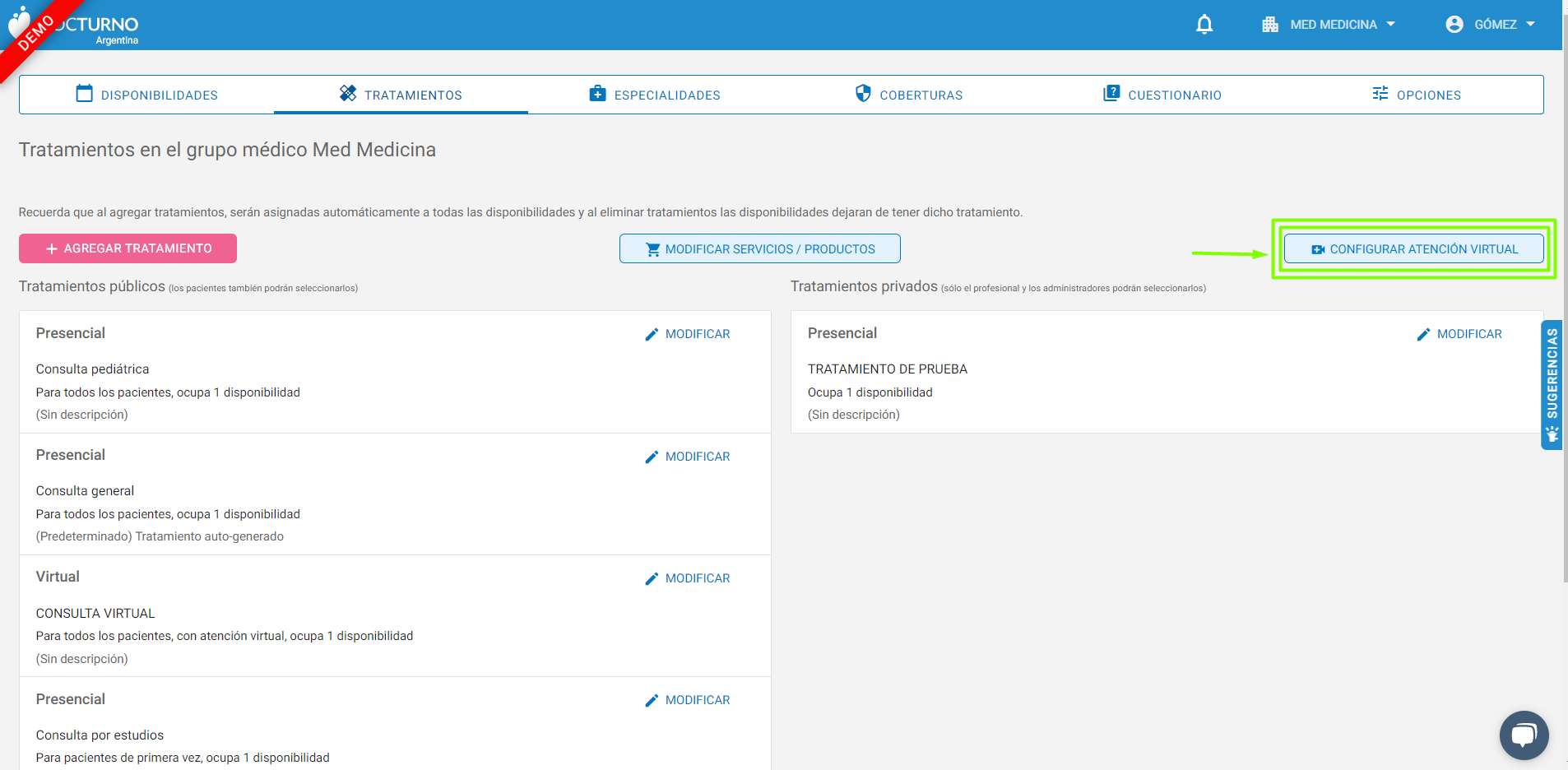Click the building icon beside MED MEDICINA
The height and width of the screenshot is (770, 1568).
[1270, 25]
